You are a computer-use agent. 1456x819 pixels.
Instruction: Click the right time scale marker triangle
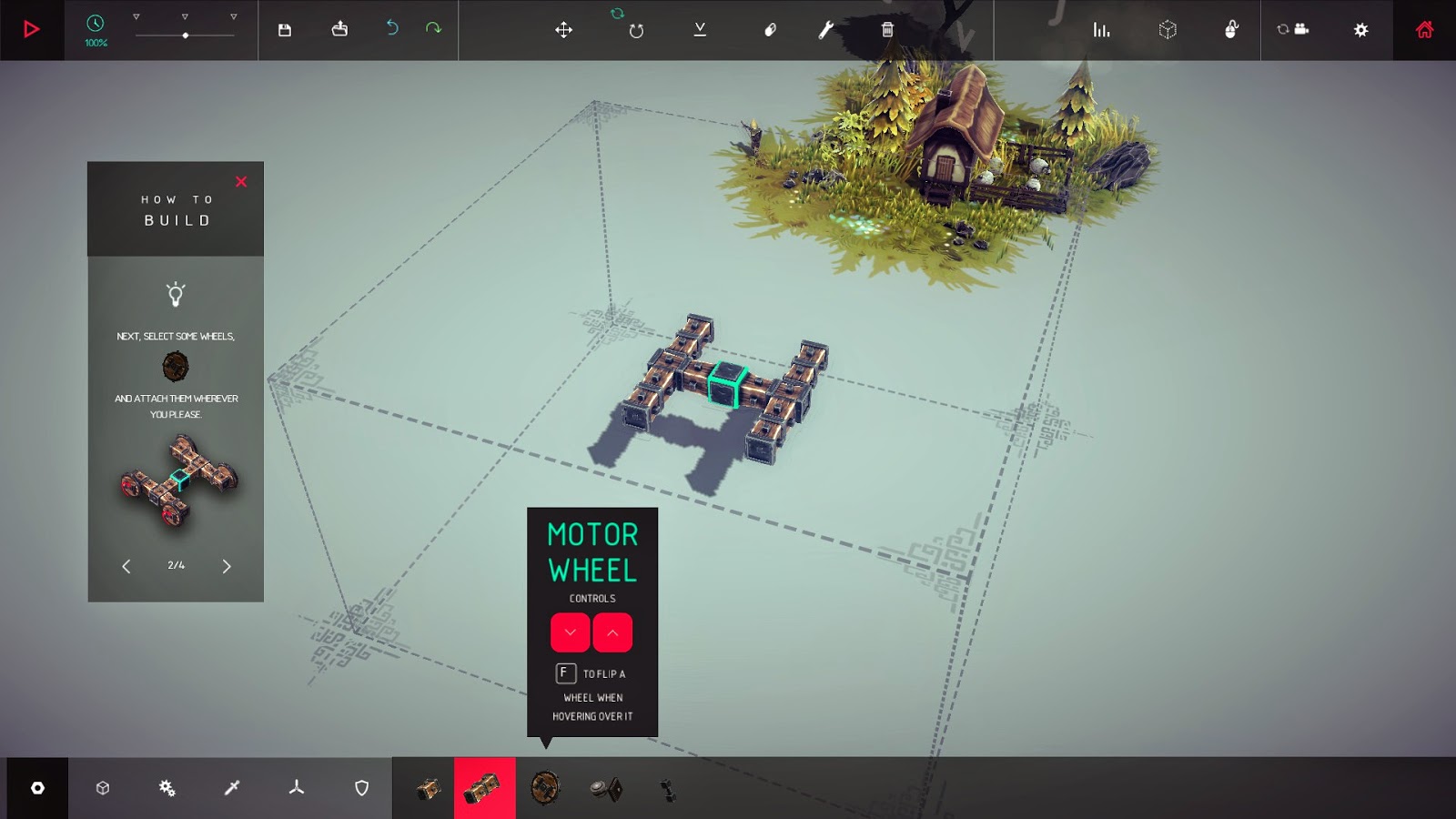[x=234, y=17]
